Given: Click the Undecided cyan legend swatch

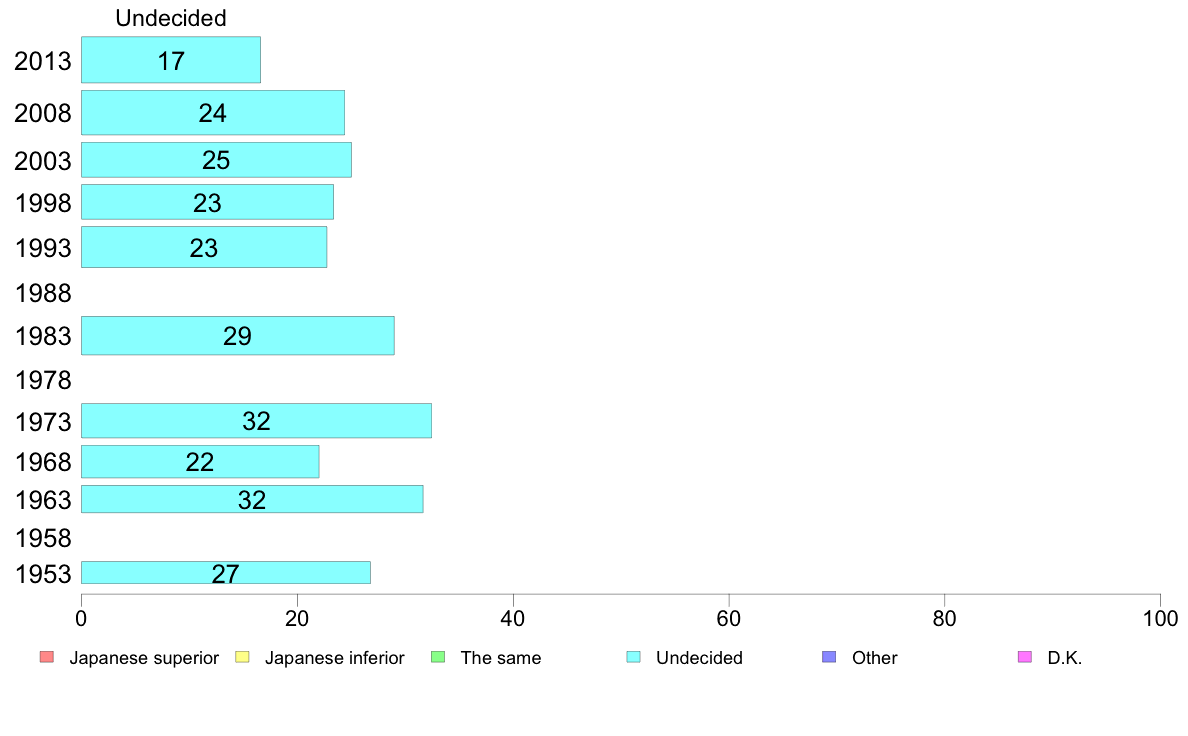Looking at the screenshot, I should click(633, 656).
